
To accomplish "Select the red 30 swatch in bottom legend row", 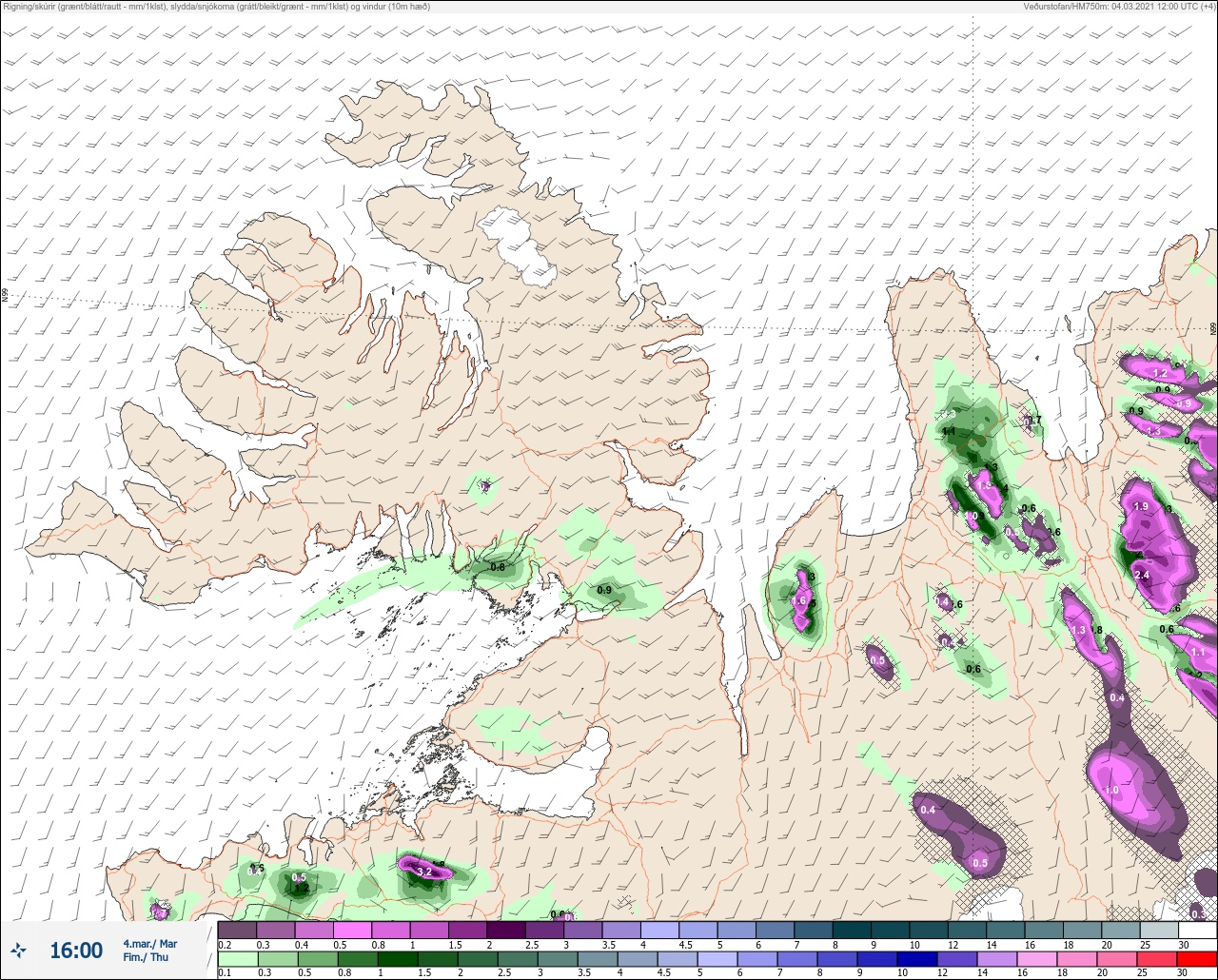I will (x=1198, y=960).
